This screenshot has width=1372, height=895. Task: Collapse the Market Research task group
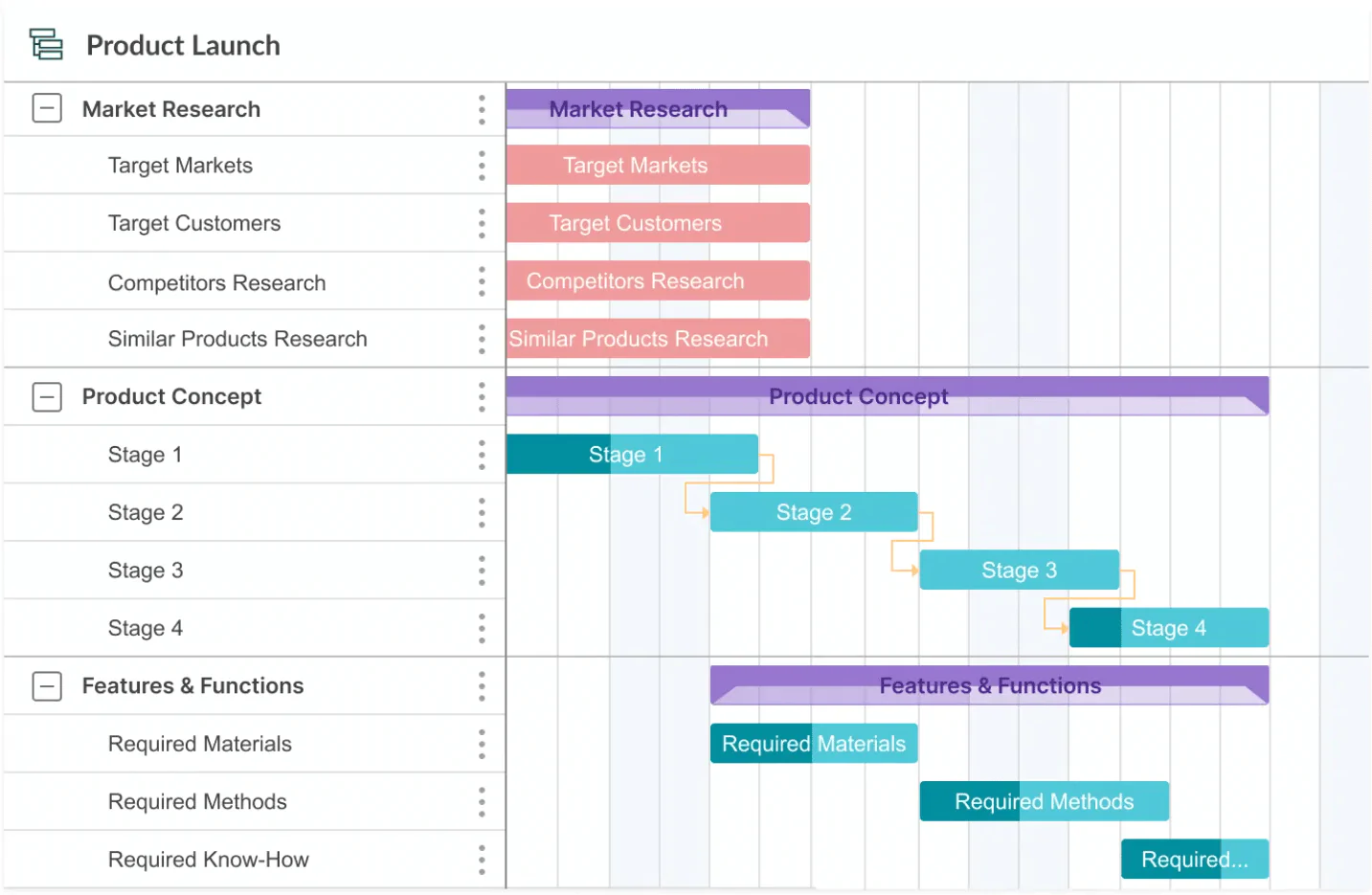(x=46, y=108)
